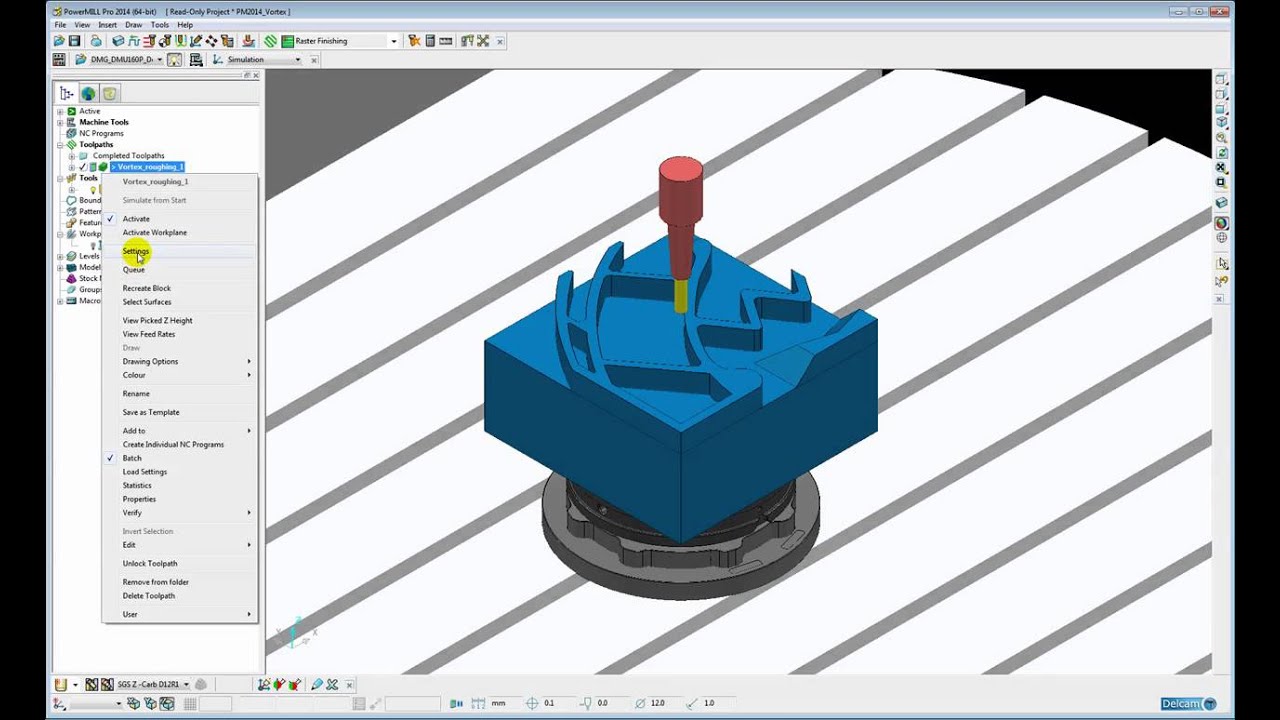Click Delete Toolpath in context menu
Image resolution: width=1280 pixels, height=720 pixels.
[x=149, y=596]
